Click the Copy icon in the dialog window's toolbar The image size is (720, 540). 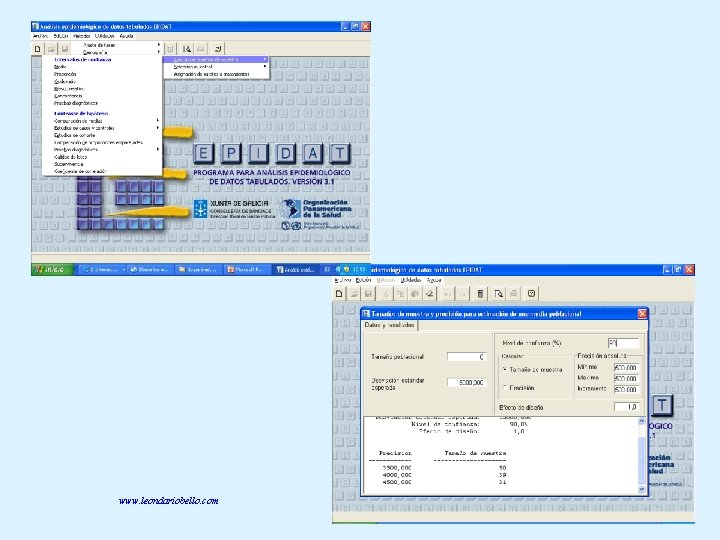point(400,293)
